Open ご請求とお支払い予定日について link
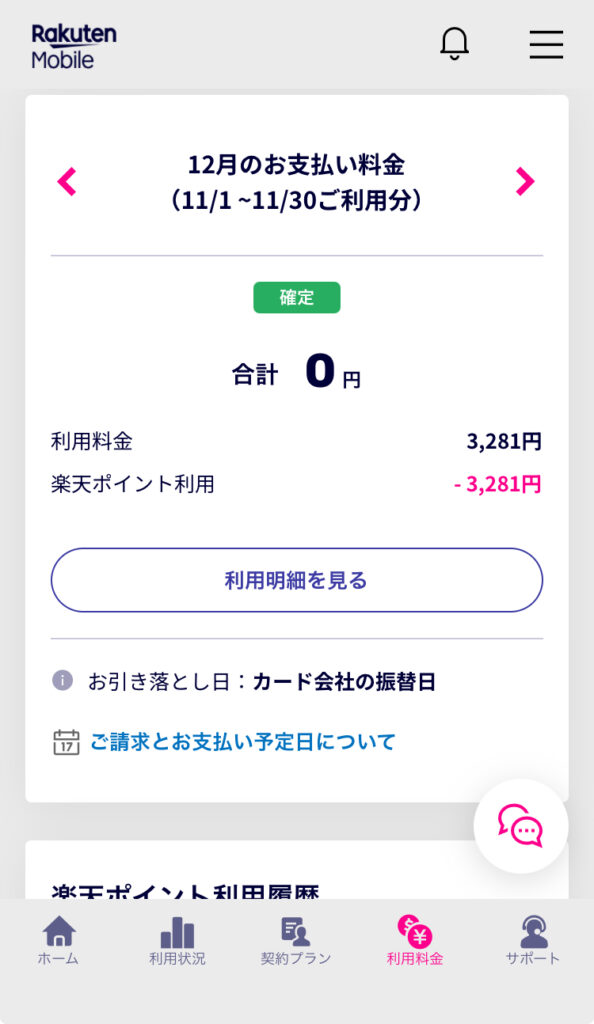The image size is (594, 1024). pos(243,742)
